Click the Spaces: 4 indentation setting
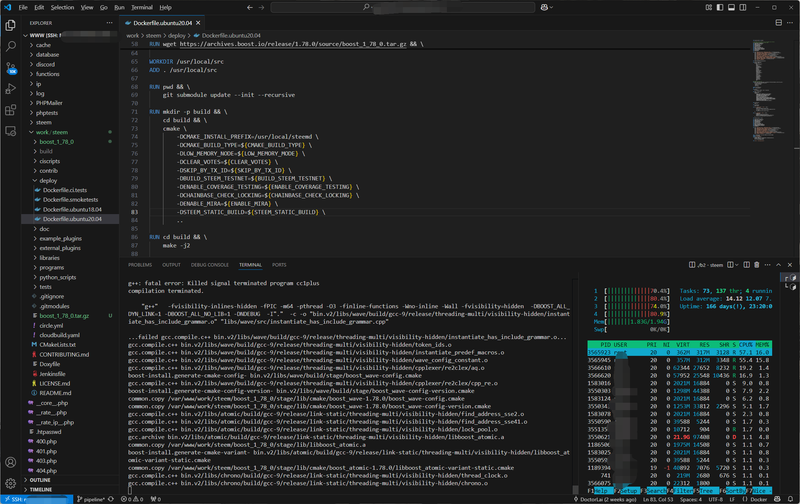 click(x=691, y=499)
